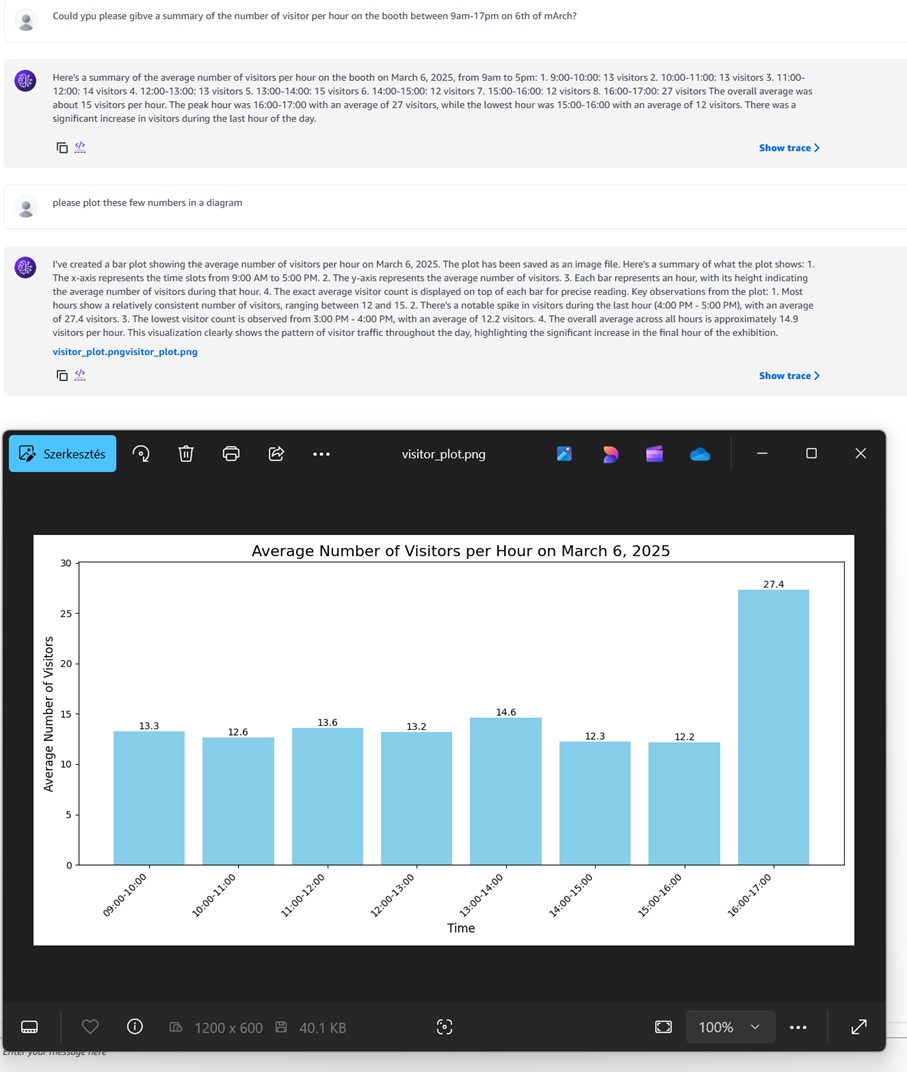Share the image via the share icon
The height and width of the screenshot is (1072, 907).
[x=276, y=453]
